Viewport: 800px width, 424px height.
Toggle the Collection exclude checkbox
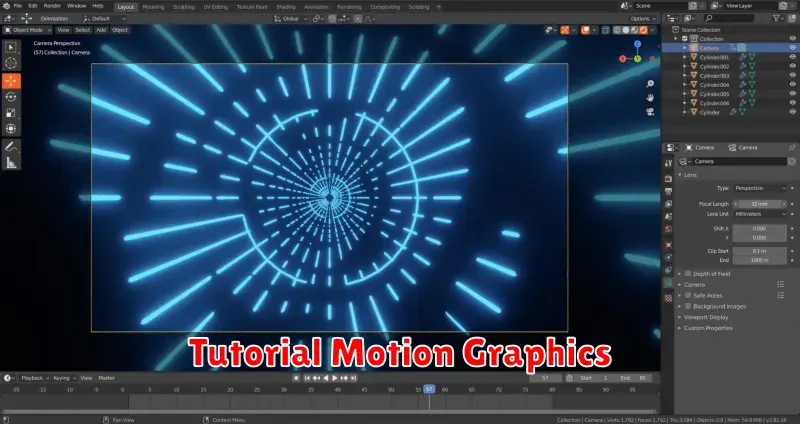[x=684, y=39]
